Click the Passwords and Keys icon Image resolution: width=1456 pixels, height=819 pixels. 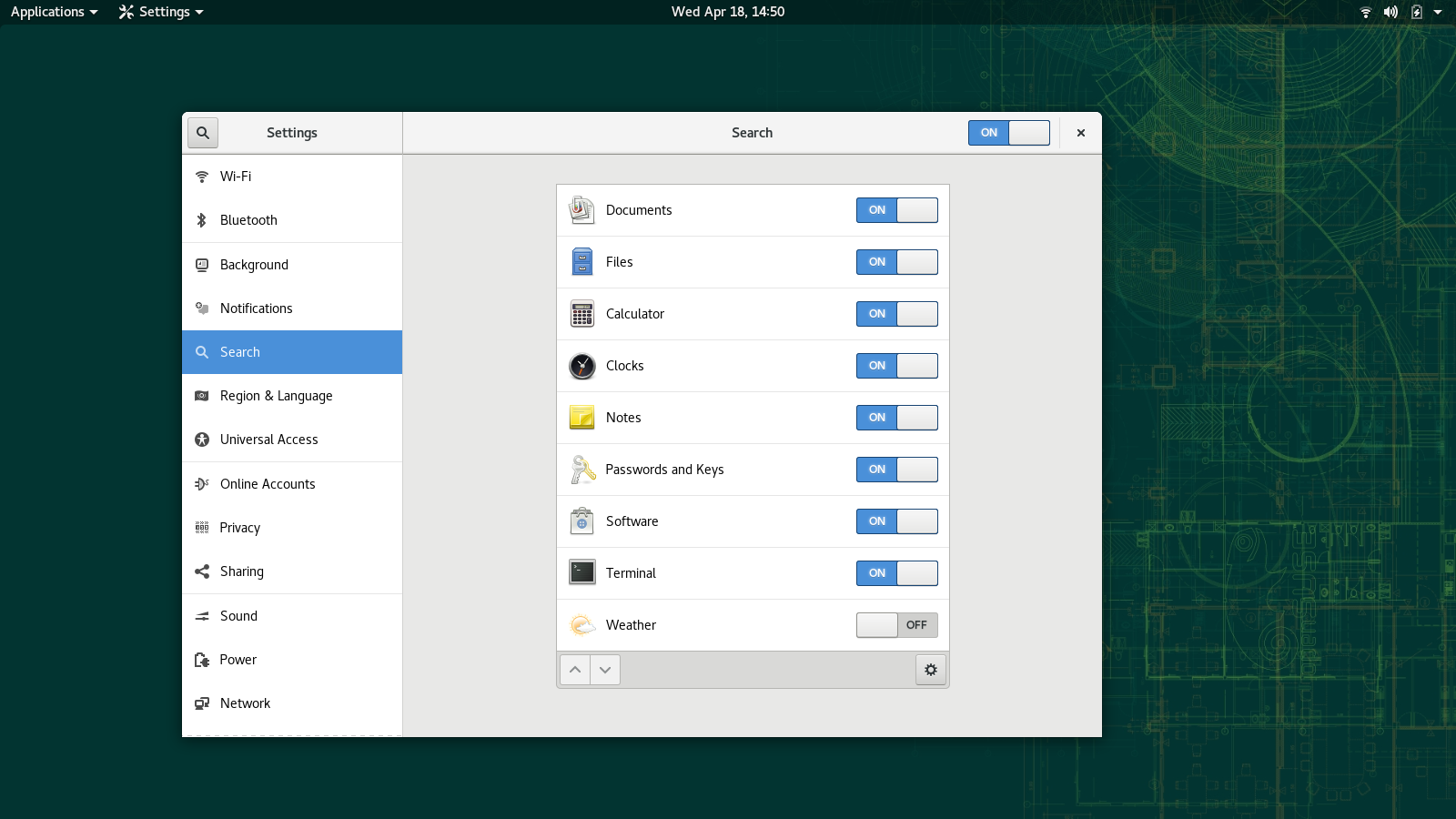(x=581, y=470)
